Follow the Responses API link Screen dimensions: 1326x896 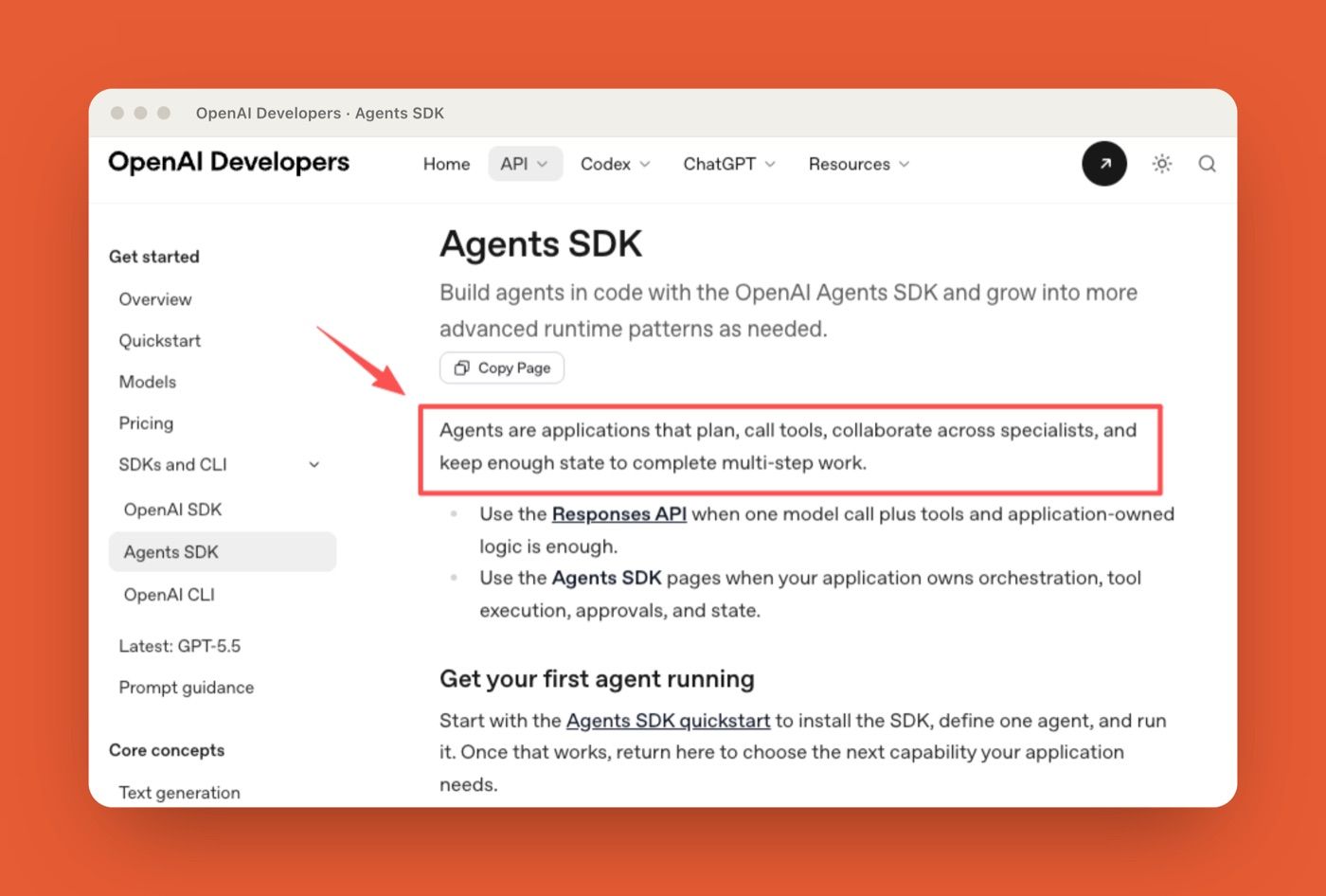pos(619,514)
